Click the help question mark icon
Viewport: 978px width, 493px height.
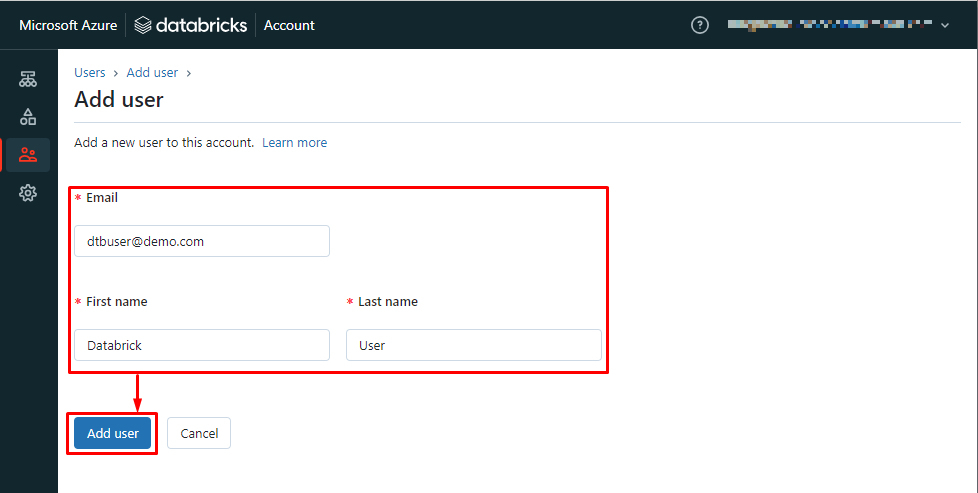click(x=700, y=26)
